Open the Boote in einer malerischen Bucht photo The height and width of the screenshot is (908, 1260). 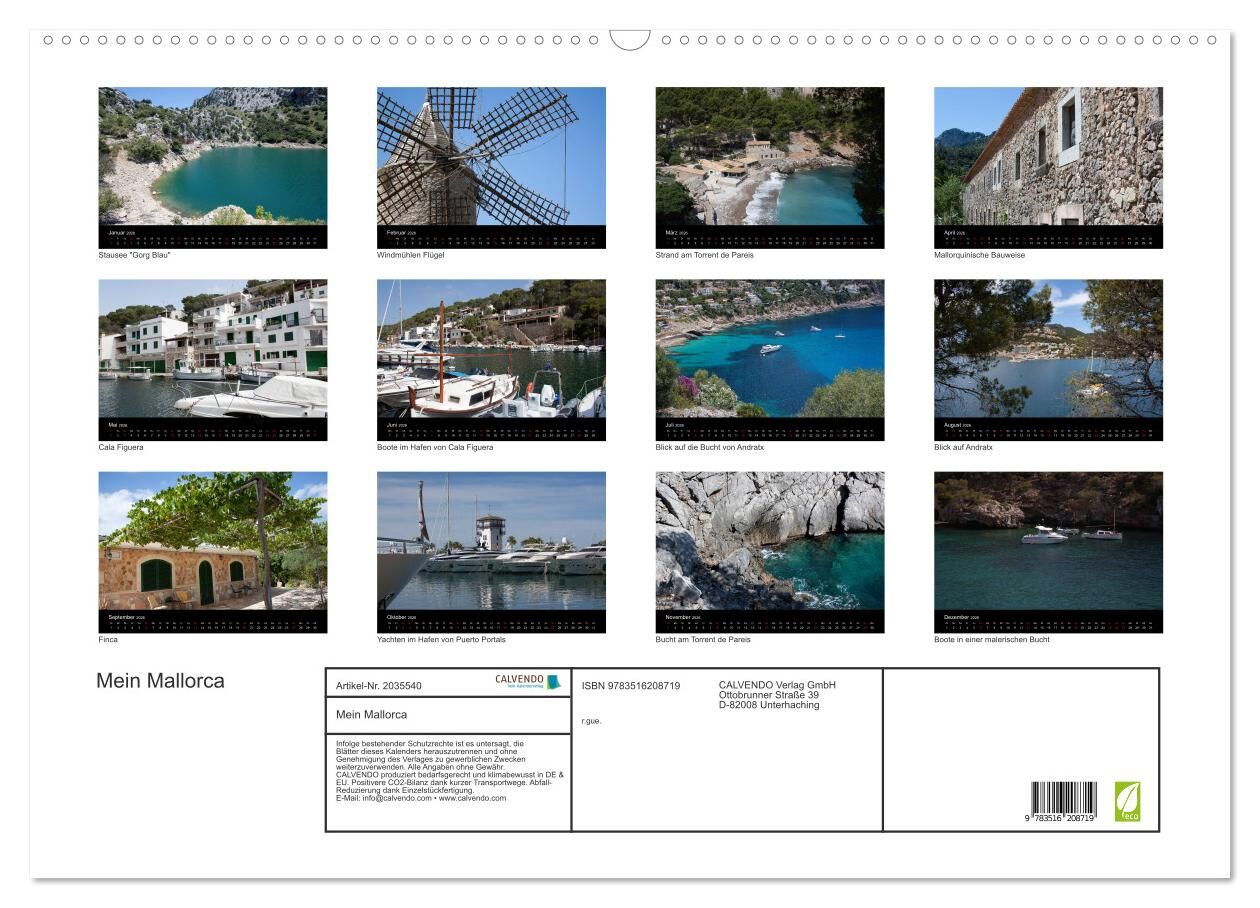pos(1048,541)
